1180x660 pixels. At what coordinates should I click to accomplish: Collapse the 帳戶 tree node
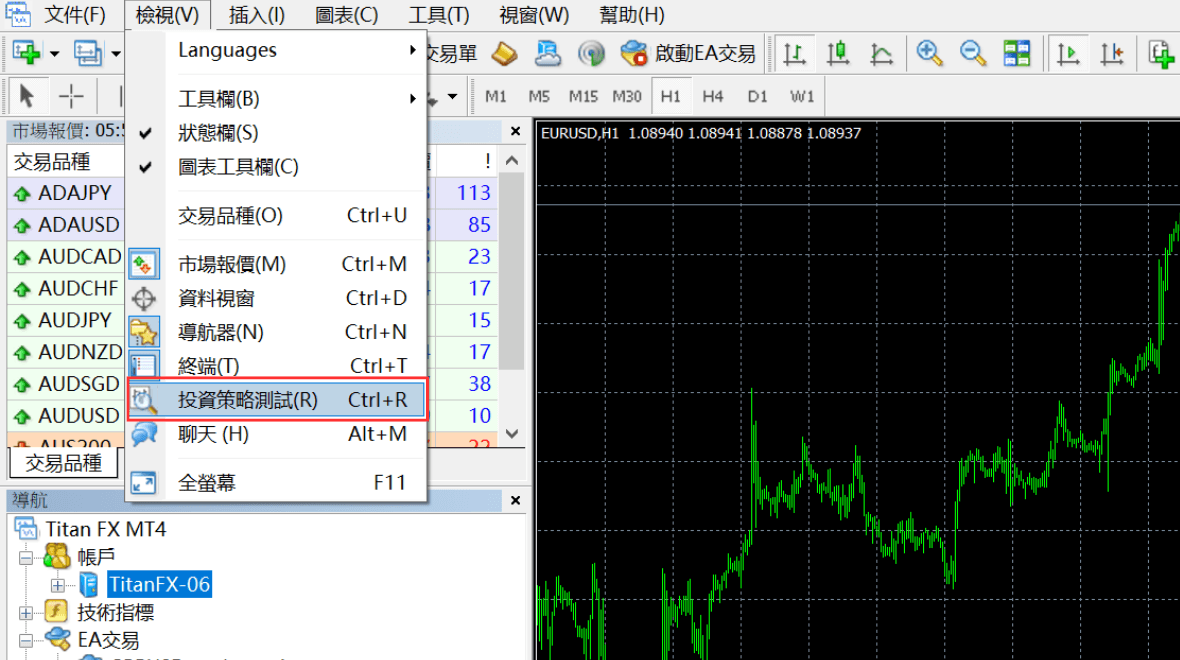[x=28, y=557]
